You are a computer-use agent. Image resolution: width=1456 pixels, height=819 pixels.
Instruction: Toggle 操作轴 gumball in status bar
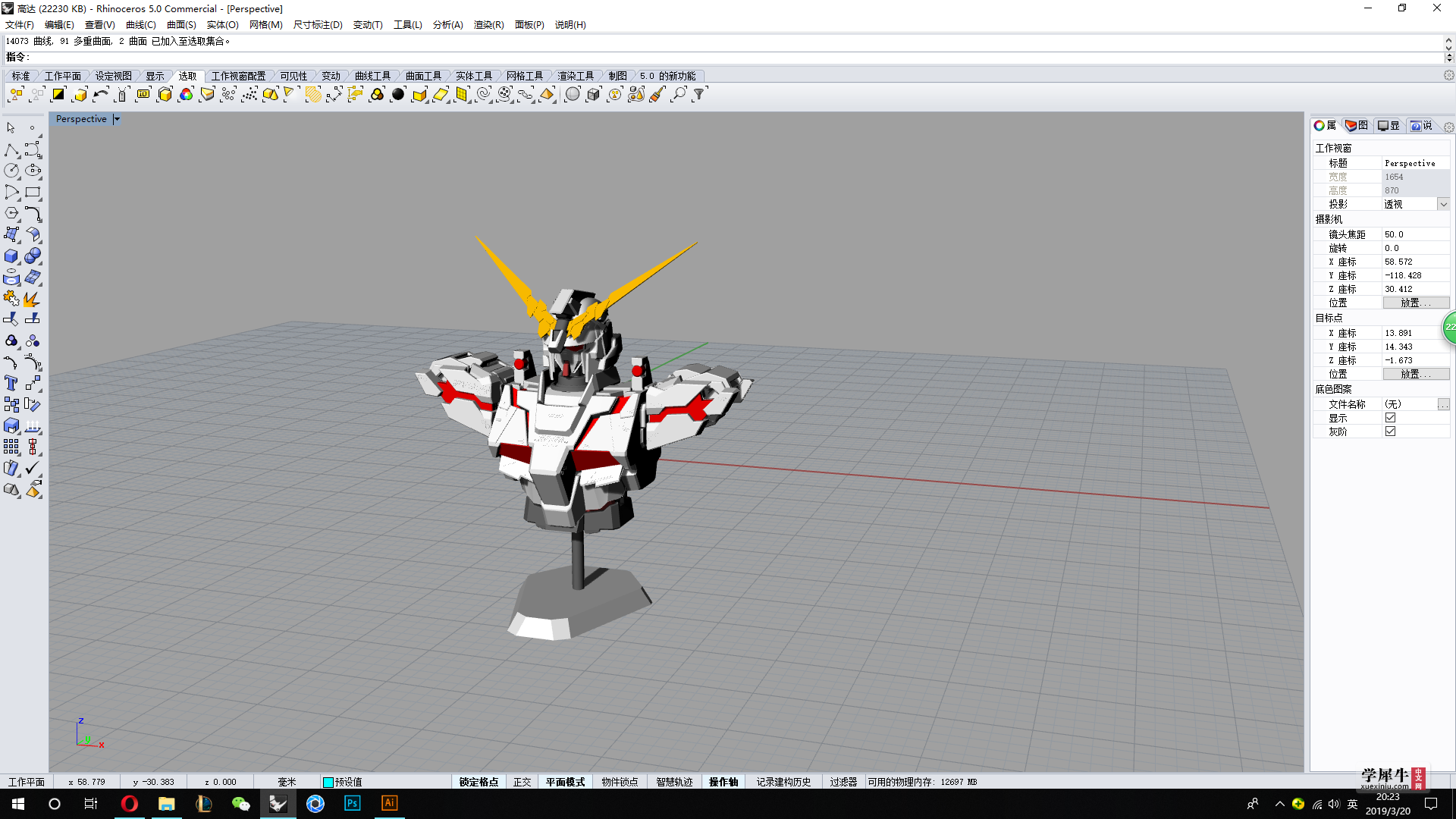pyautogui.click(x=723, y=782)
